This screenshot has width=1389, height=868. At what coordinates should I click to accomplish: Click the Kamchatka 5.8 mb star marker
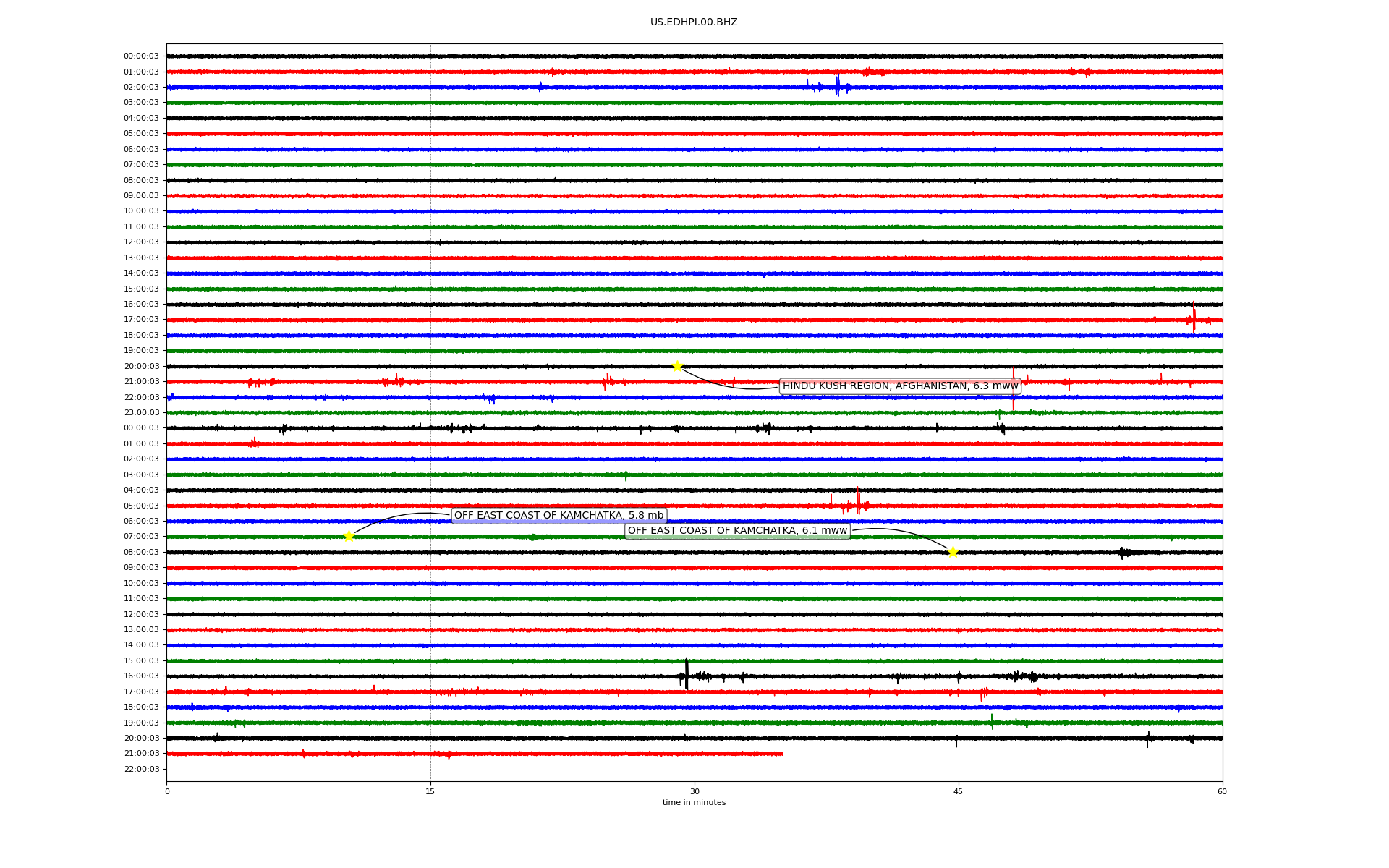349,536
